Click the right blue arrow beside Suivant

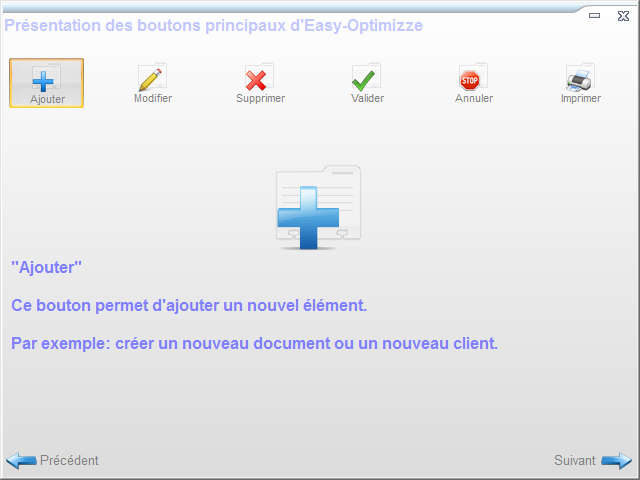[616, 461]
